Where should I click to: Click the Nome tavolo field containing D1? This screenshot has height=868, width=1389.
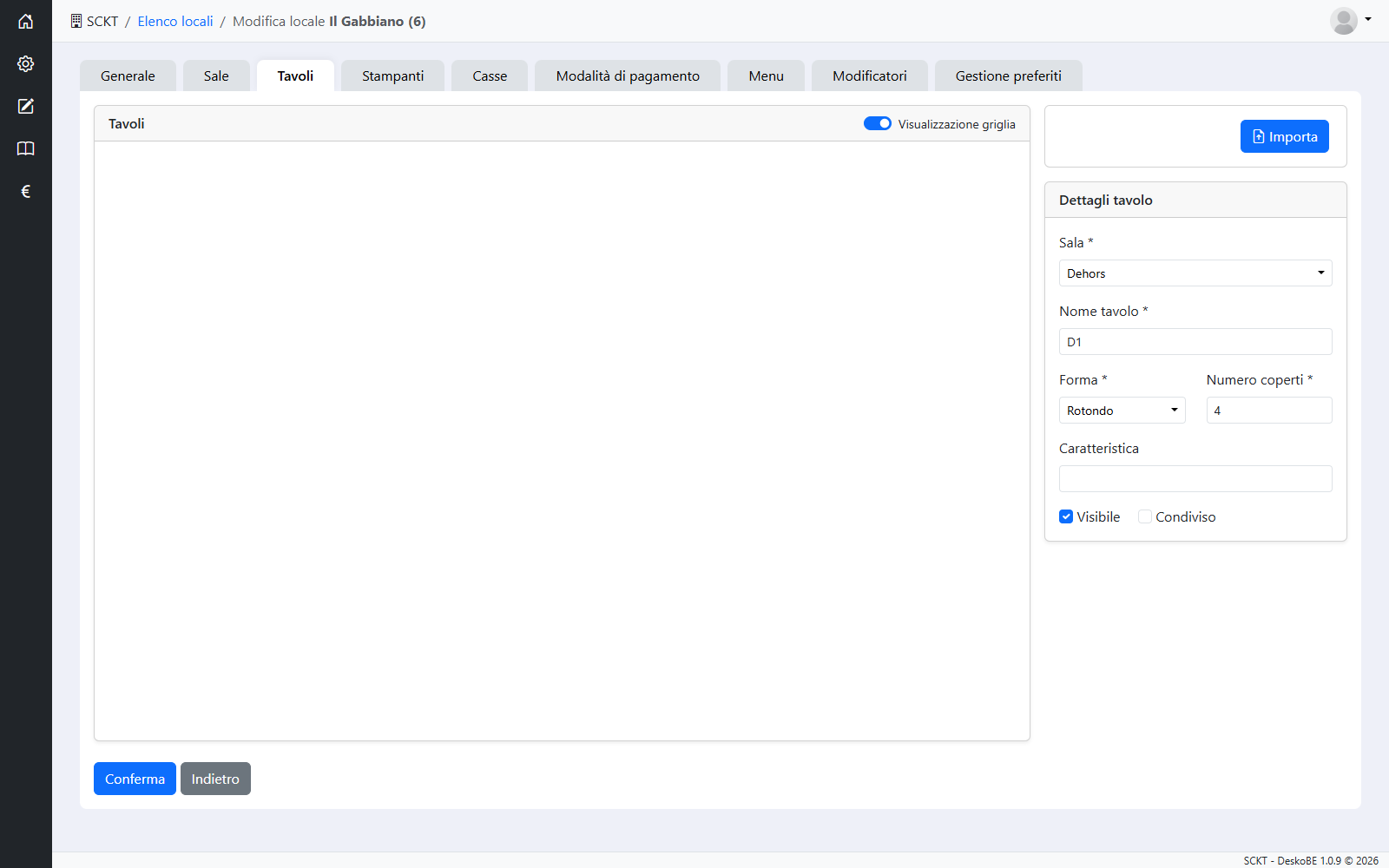coord(1195,342)
